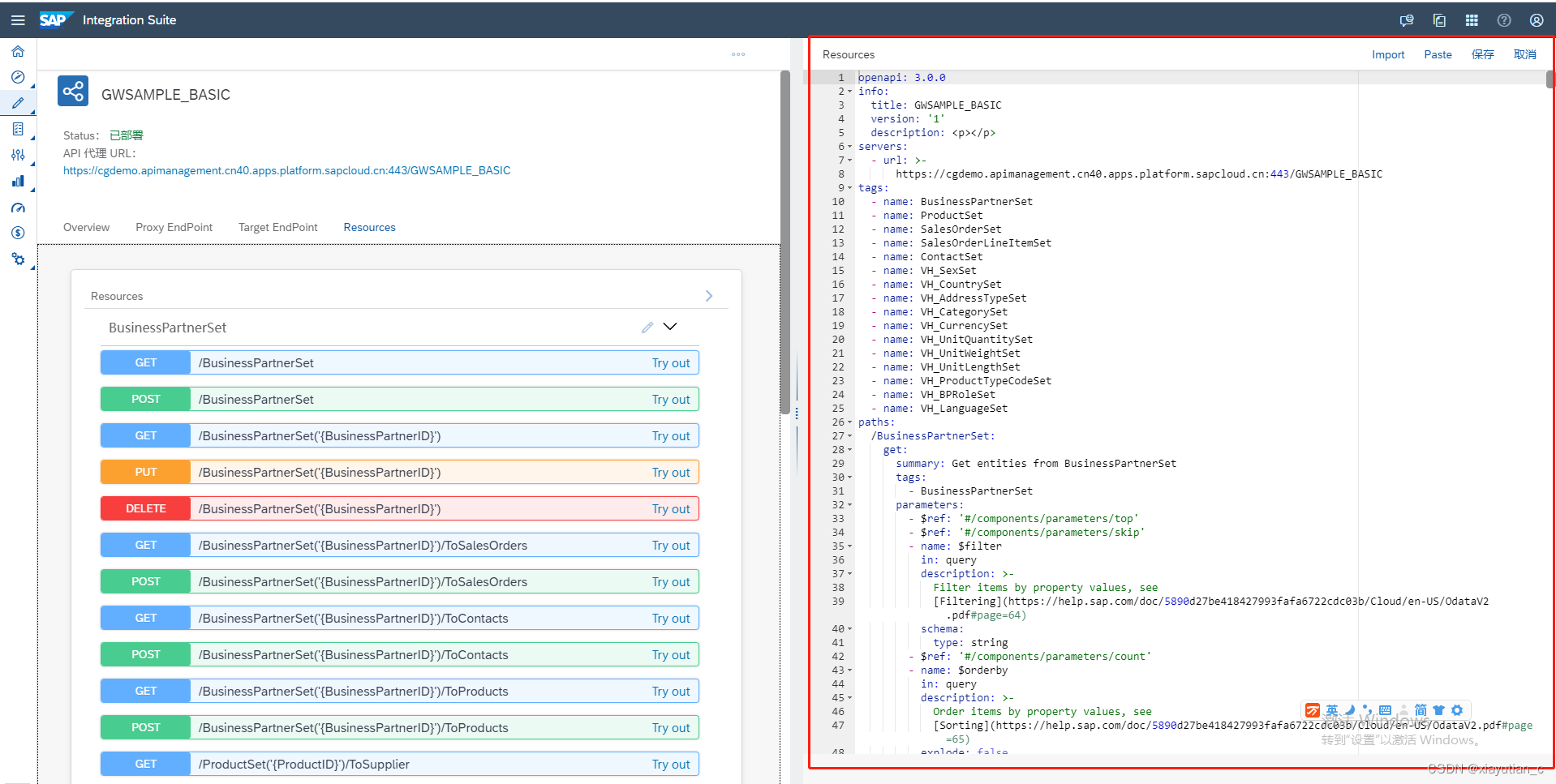The height and width of the screenshot is (784, 1556).
Task: Click the SAP logo
Action: point(55,20)
